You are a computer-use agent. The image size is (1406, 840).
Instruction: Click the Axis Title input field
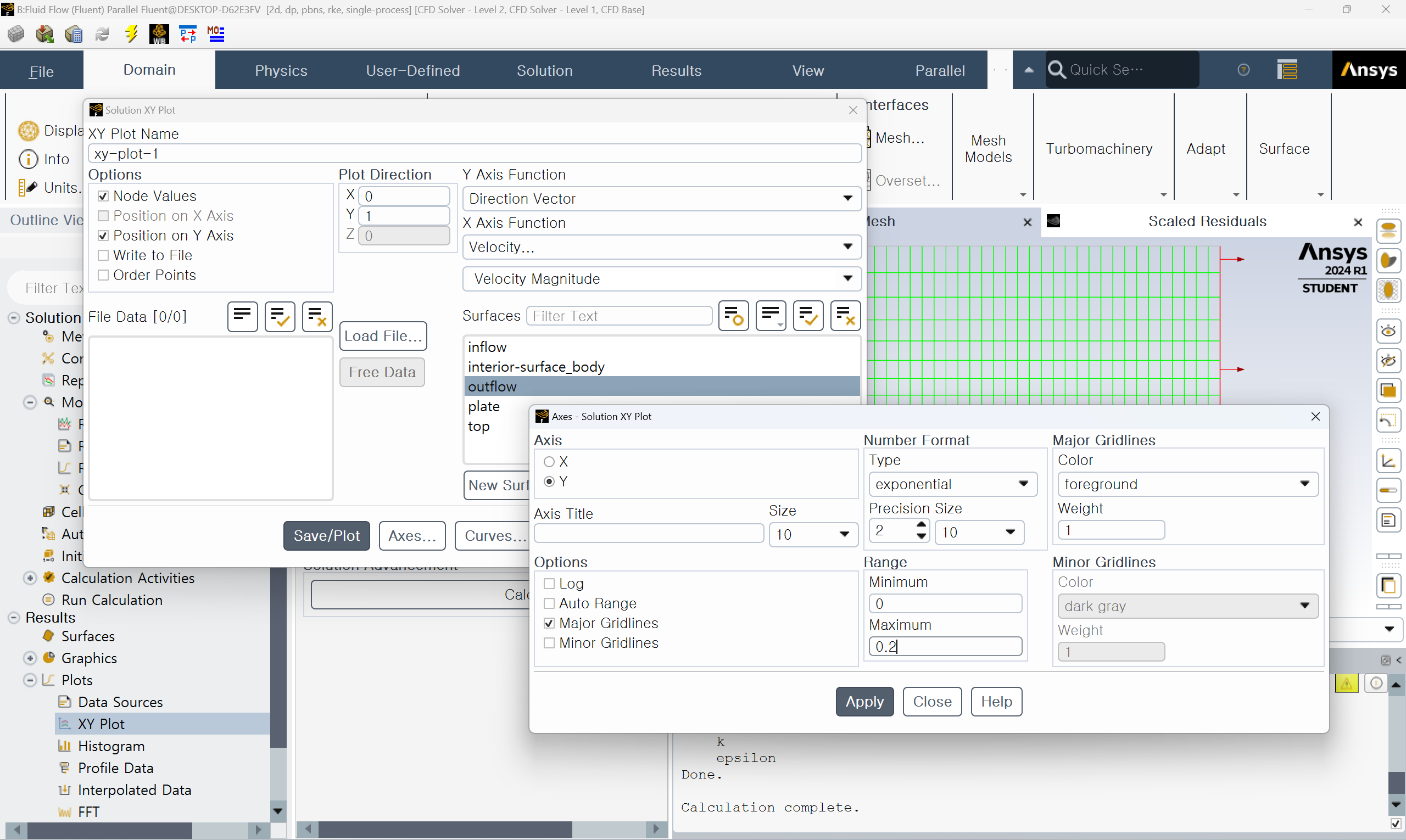point(649,533)
